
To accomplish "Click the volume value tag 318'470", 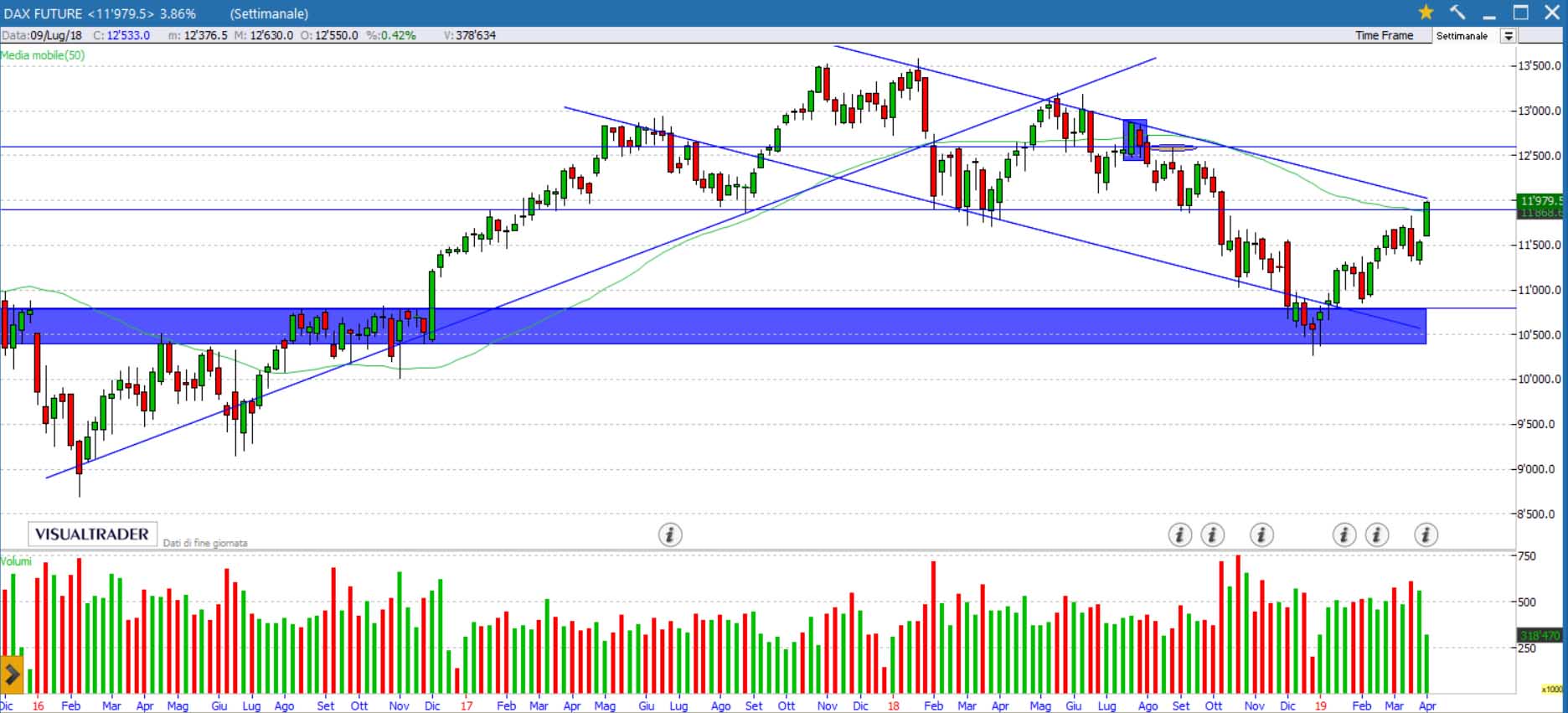I will 1540,636.
